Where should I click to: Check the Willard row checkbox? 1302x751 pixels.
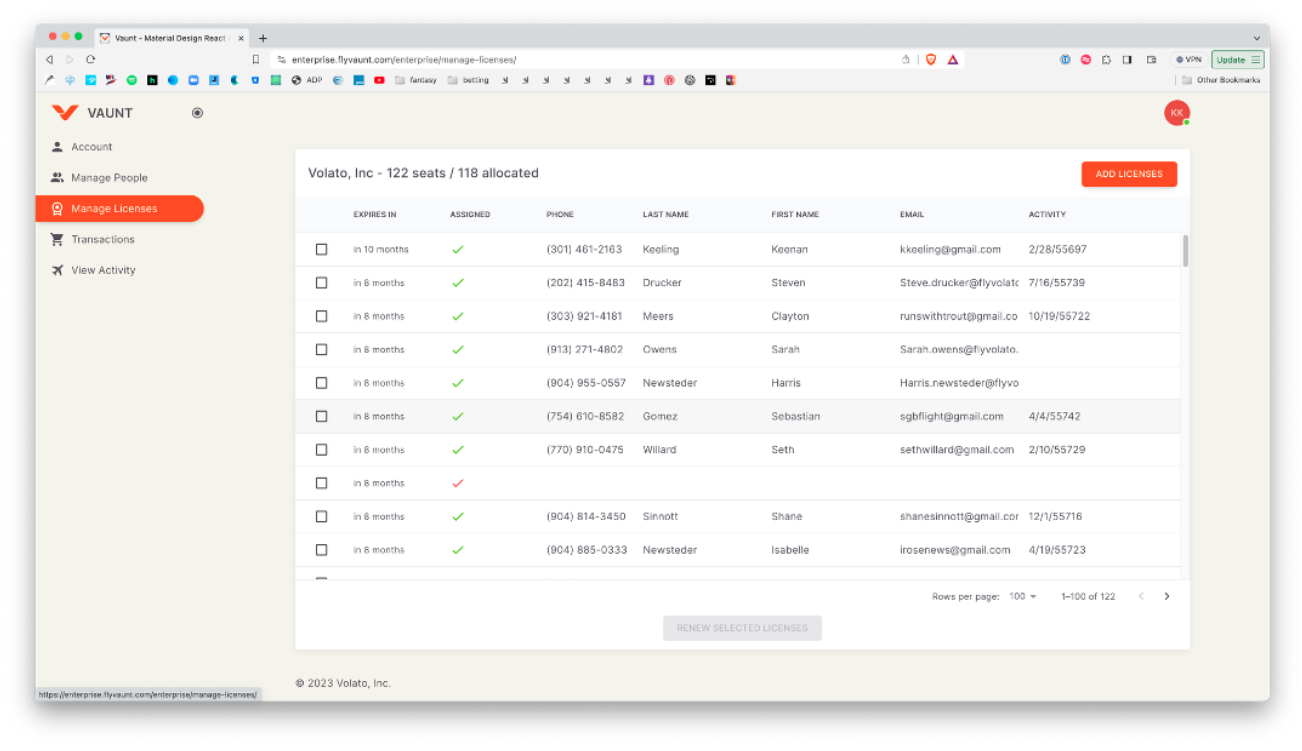coord(321,450)
